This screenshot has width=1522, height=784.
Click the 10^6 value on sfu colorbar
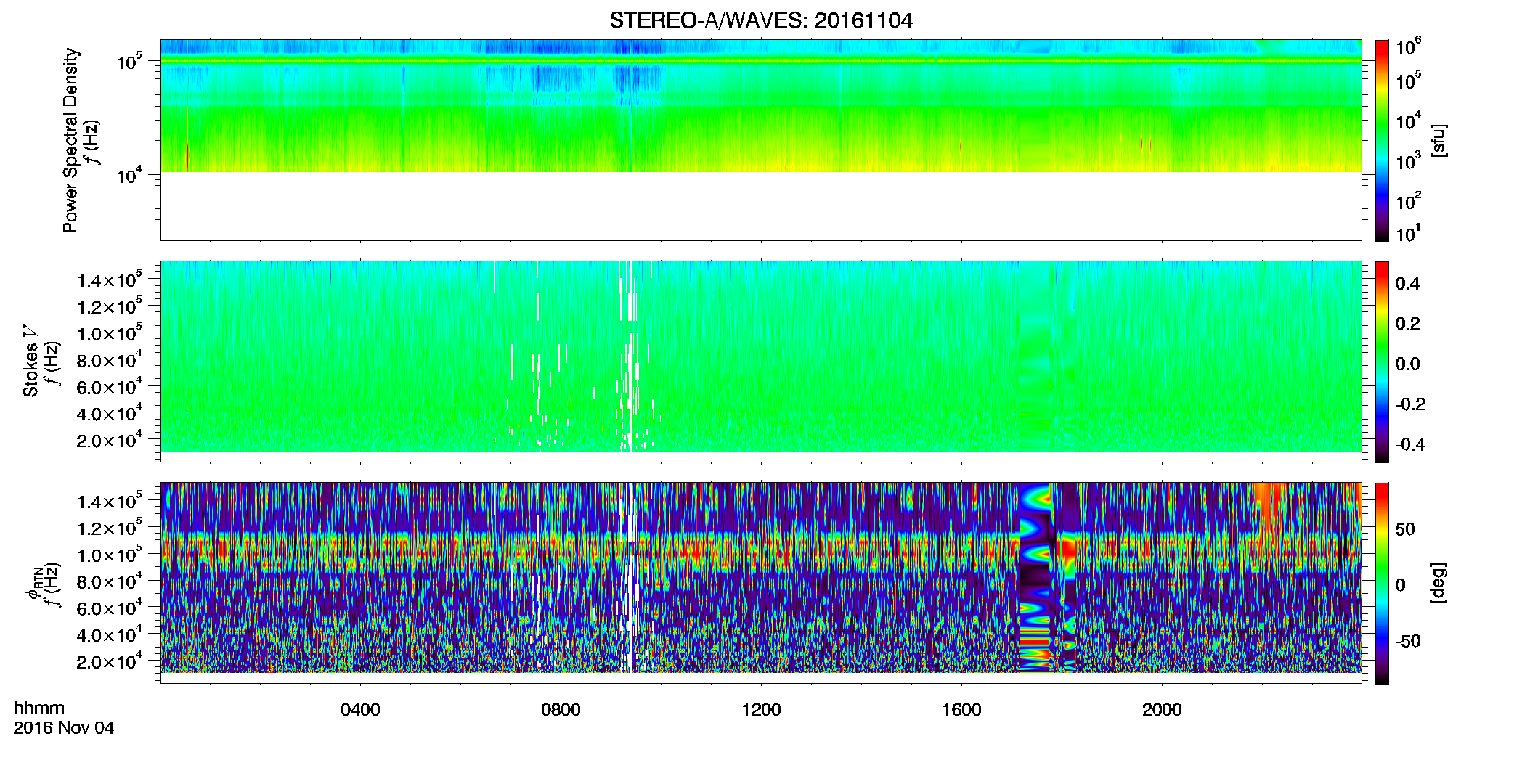(1408, 46)
